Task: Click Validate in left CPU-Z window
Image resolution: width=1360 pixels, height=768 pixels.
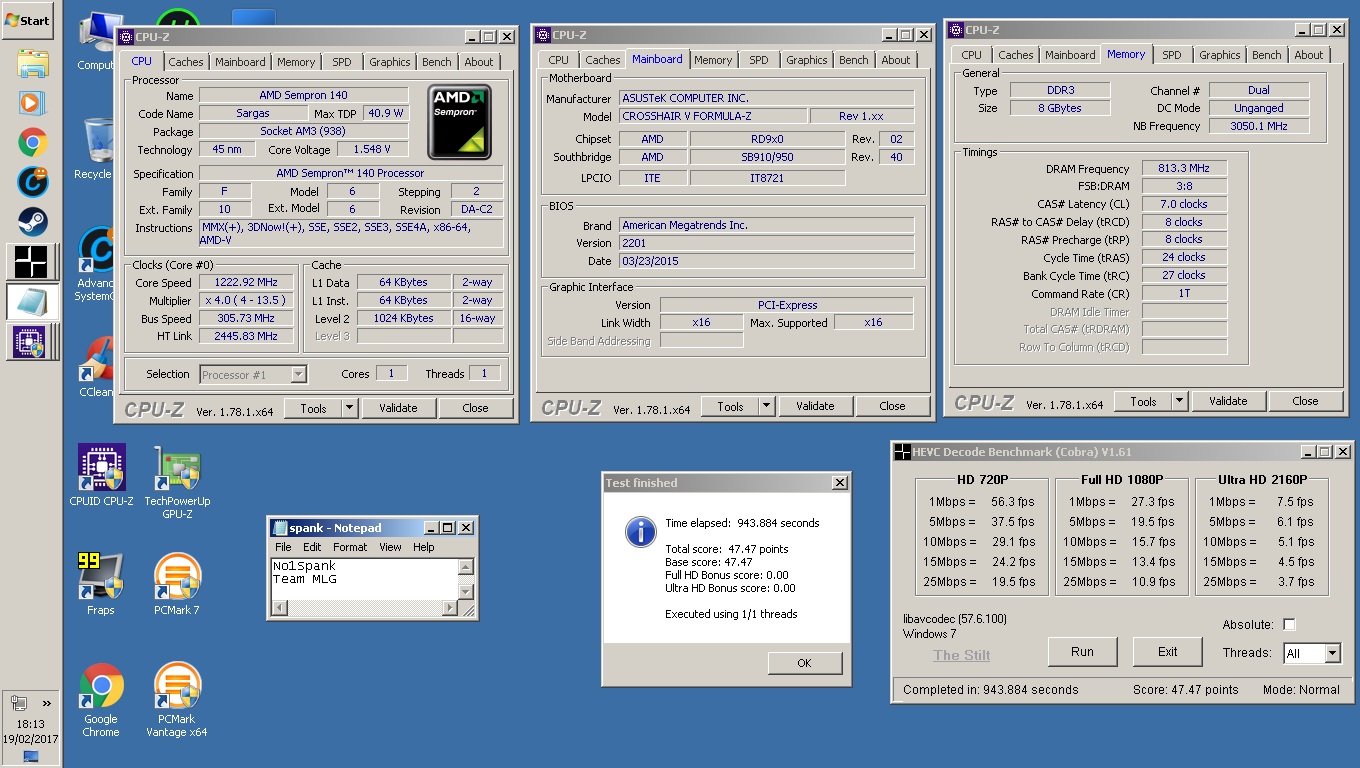Action: point(398,408)
